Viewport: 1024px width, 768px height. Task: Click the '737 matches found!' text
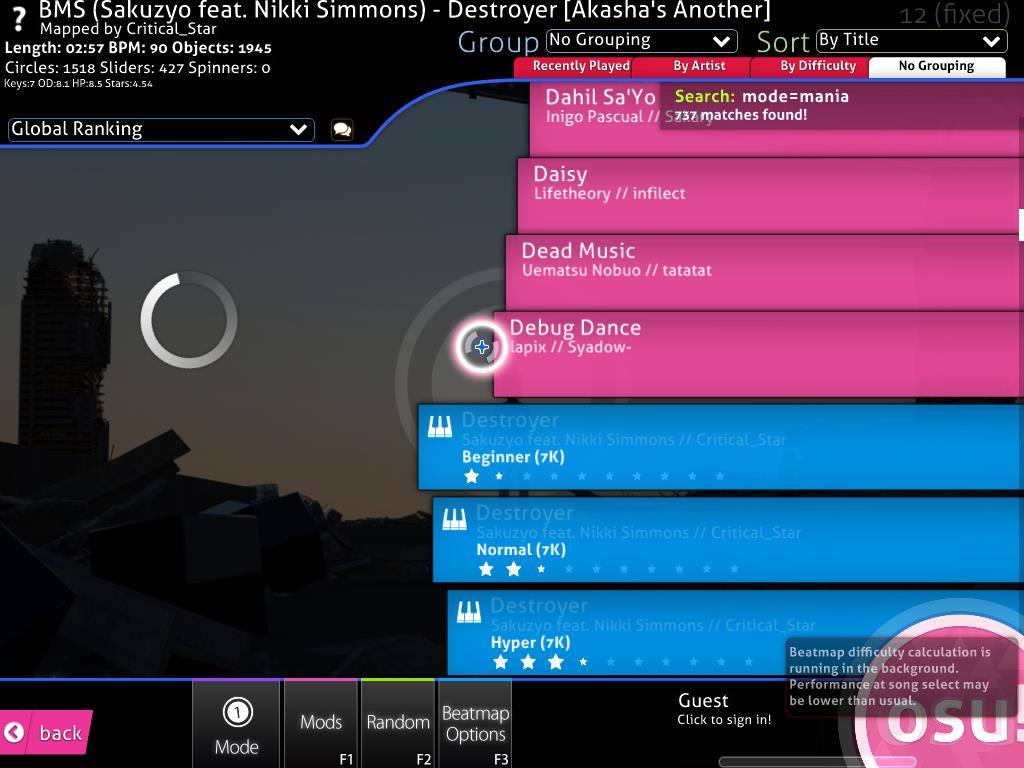[741, 115]
